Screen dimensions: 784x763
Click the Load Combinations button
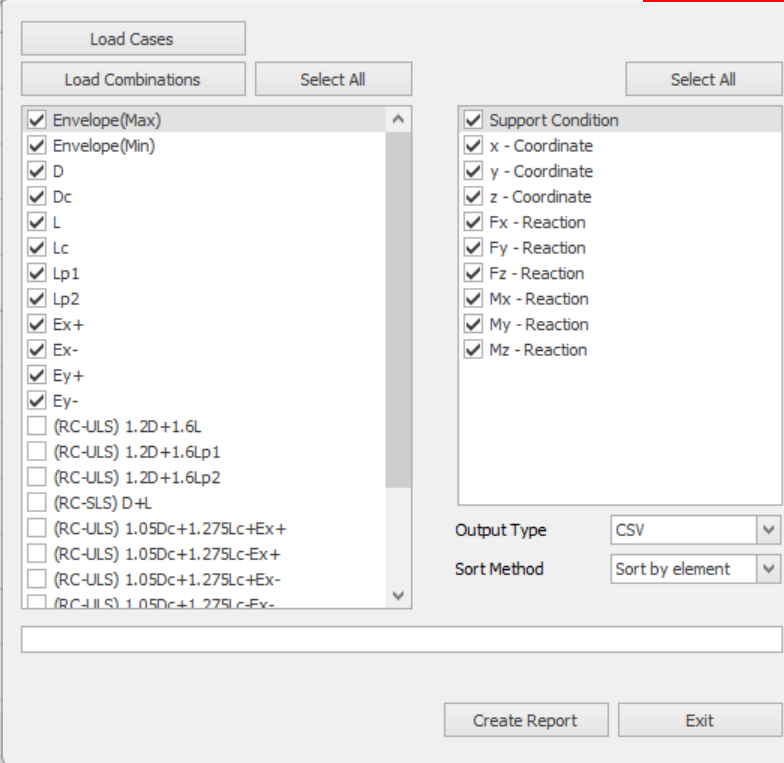[x=133, y=79]
